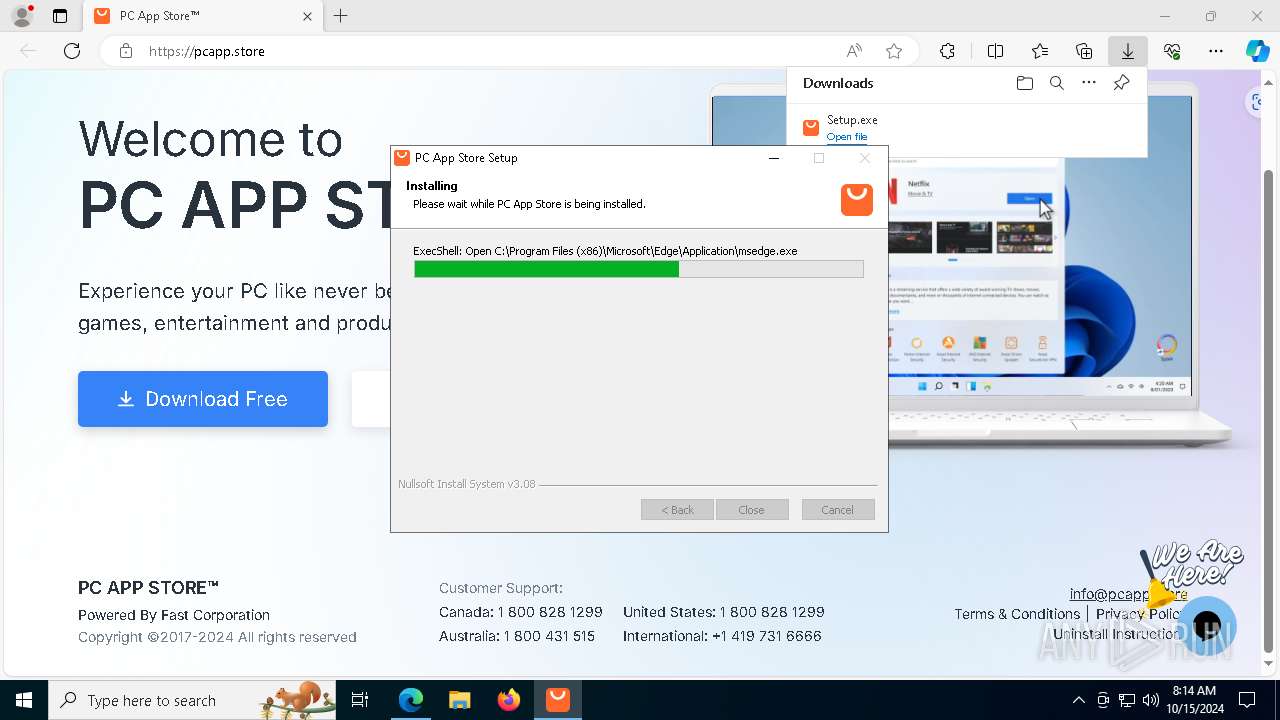Screen dimensions: 1280x720
Task: Click the installation progress bar
Action: point(639,269)
